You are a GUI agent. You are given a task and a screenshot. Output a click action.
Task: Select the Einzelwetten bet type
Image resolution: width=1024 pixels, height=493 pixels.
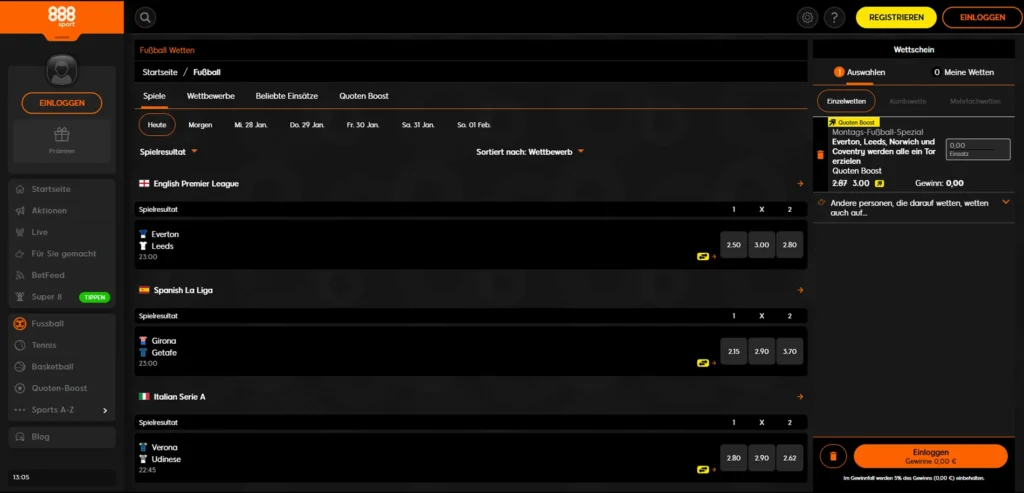(846, 101)
